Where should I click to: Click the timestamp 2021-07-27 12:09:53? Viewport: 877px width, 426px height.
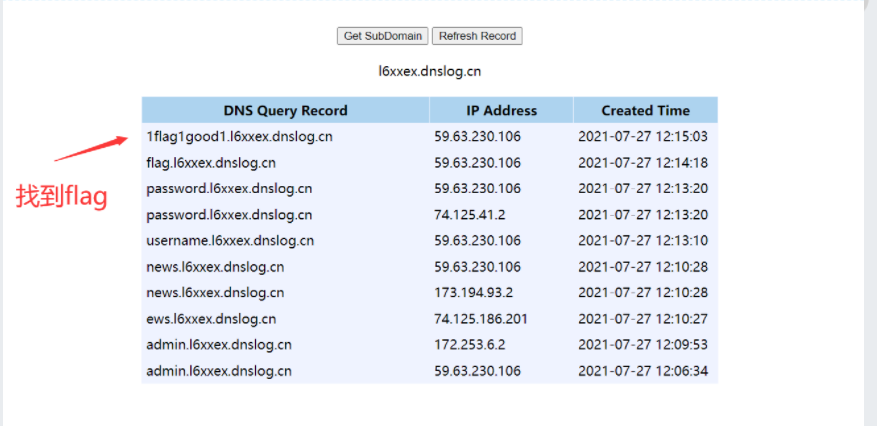pos(643,344)
